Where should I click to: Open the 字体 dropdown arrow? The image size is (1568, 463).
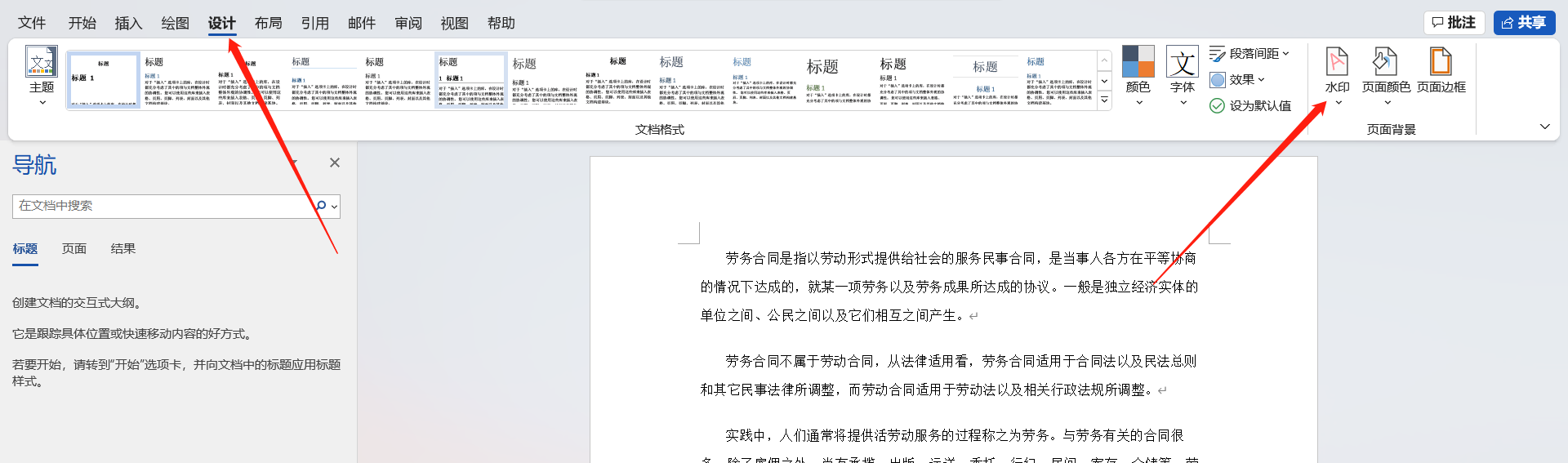[1183, 103]
